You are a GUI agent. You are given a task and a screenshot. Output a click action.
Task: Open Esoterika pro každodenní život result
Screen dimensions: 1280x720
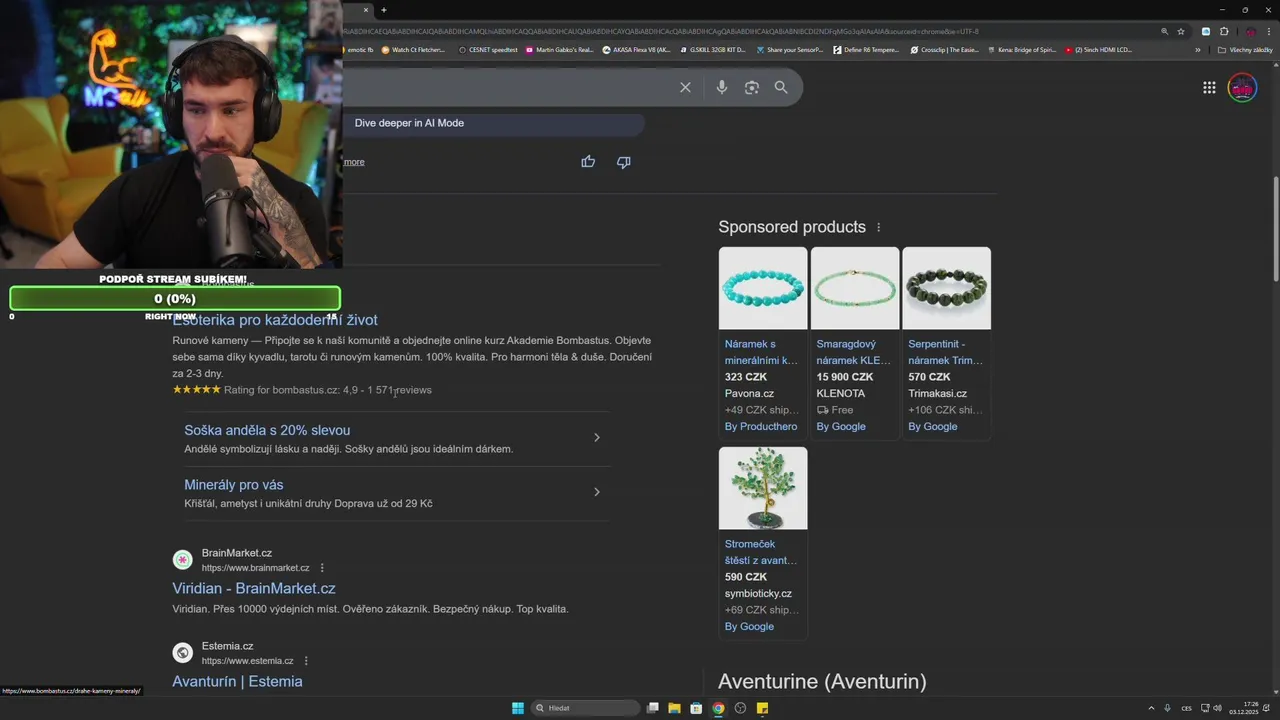(x=275, y=320)
